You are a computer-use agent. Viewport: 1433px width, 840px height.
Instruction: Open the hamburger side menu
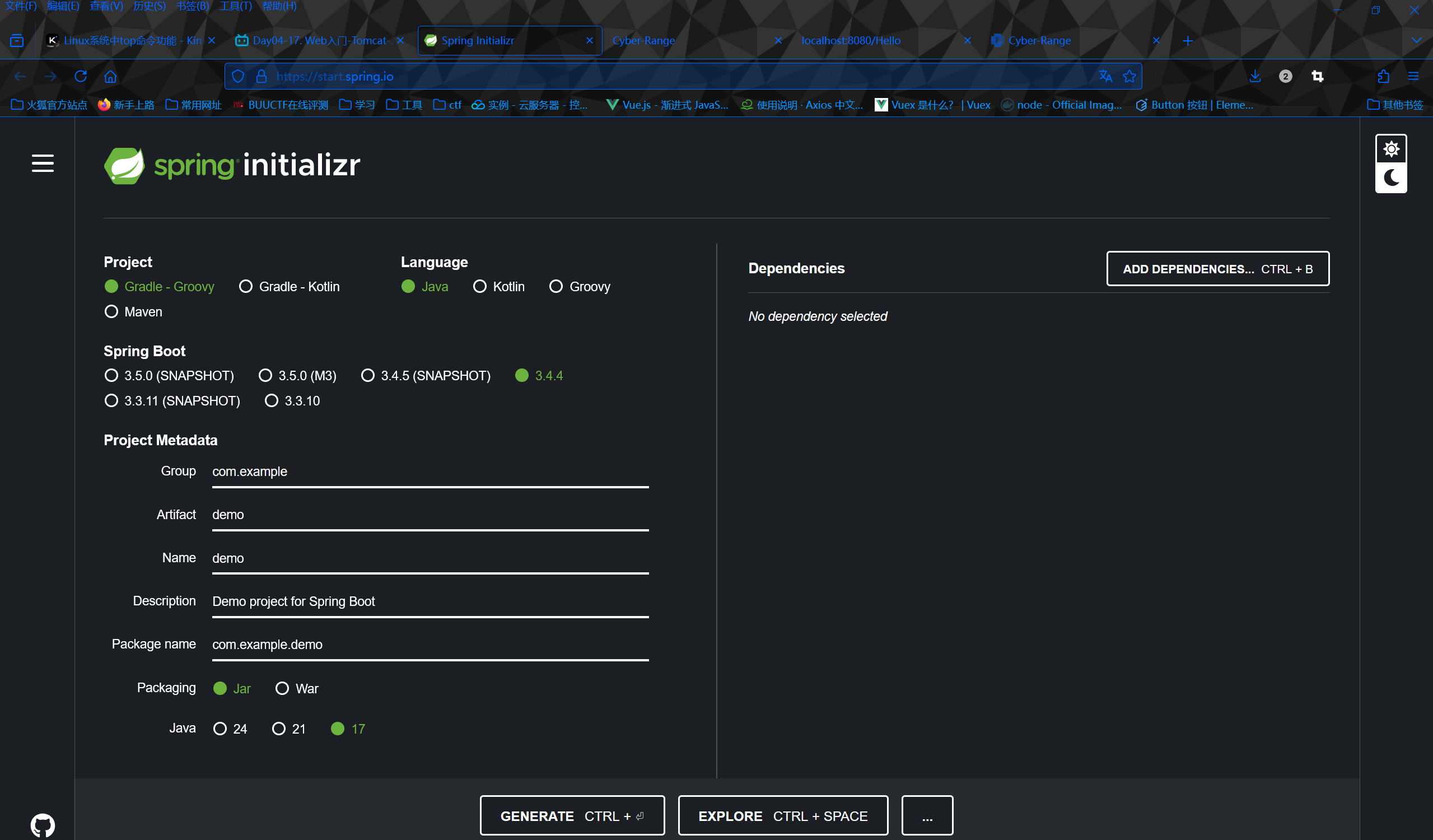tap(43, 164)
